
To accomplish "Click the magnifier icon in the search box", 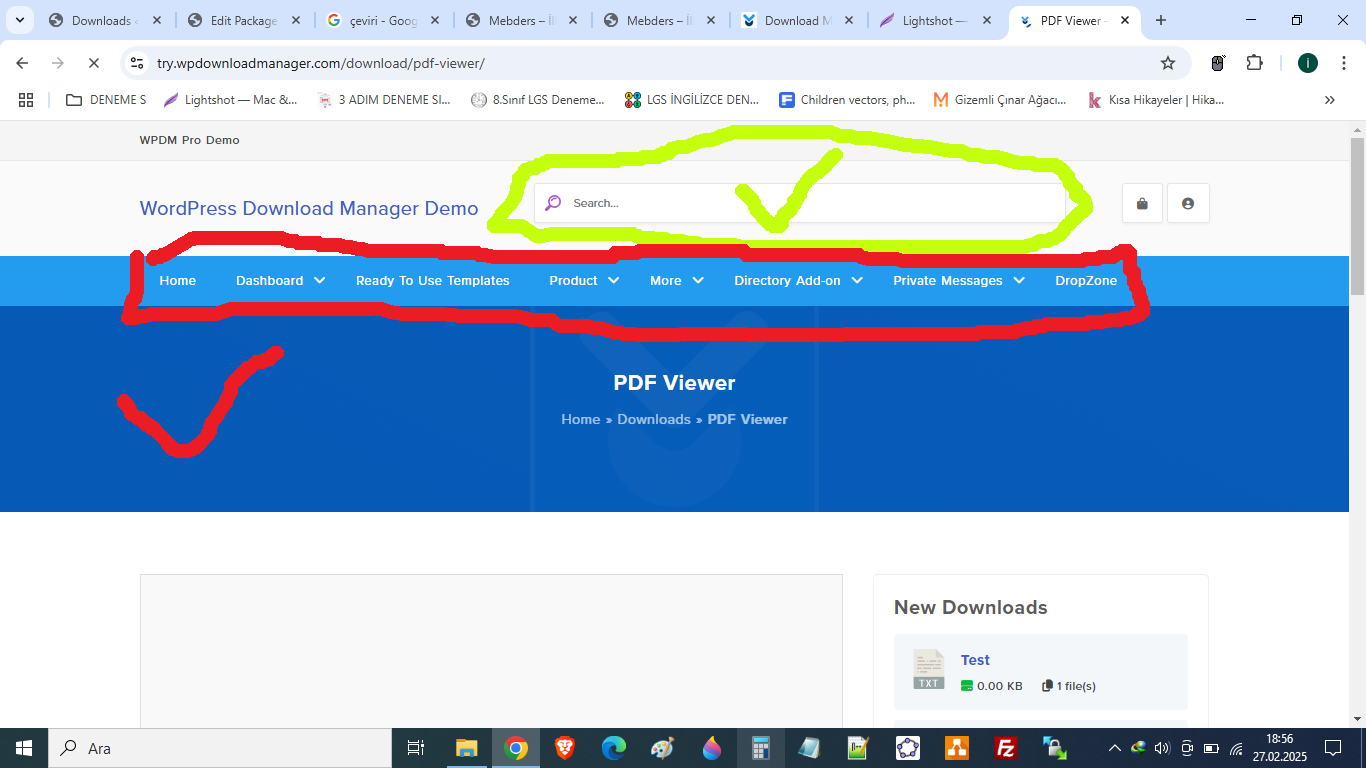I will pyautogui.click(x=553, y=203).
